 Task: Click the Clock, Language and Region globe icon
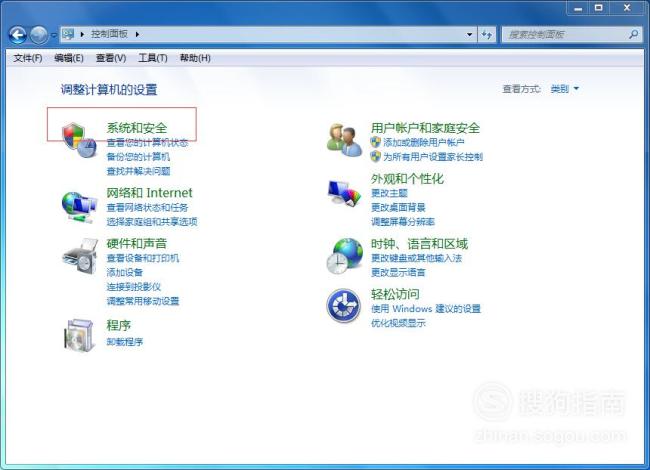(x=344, y=256)
